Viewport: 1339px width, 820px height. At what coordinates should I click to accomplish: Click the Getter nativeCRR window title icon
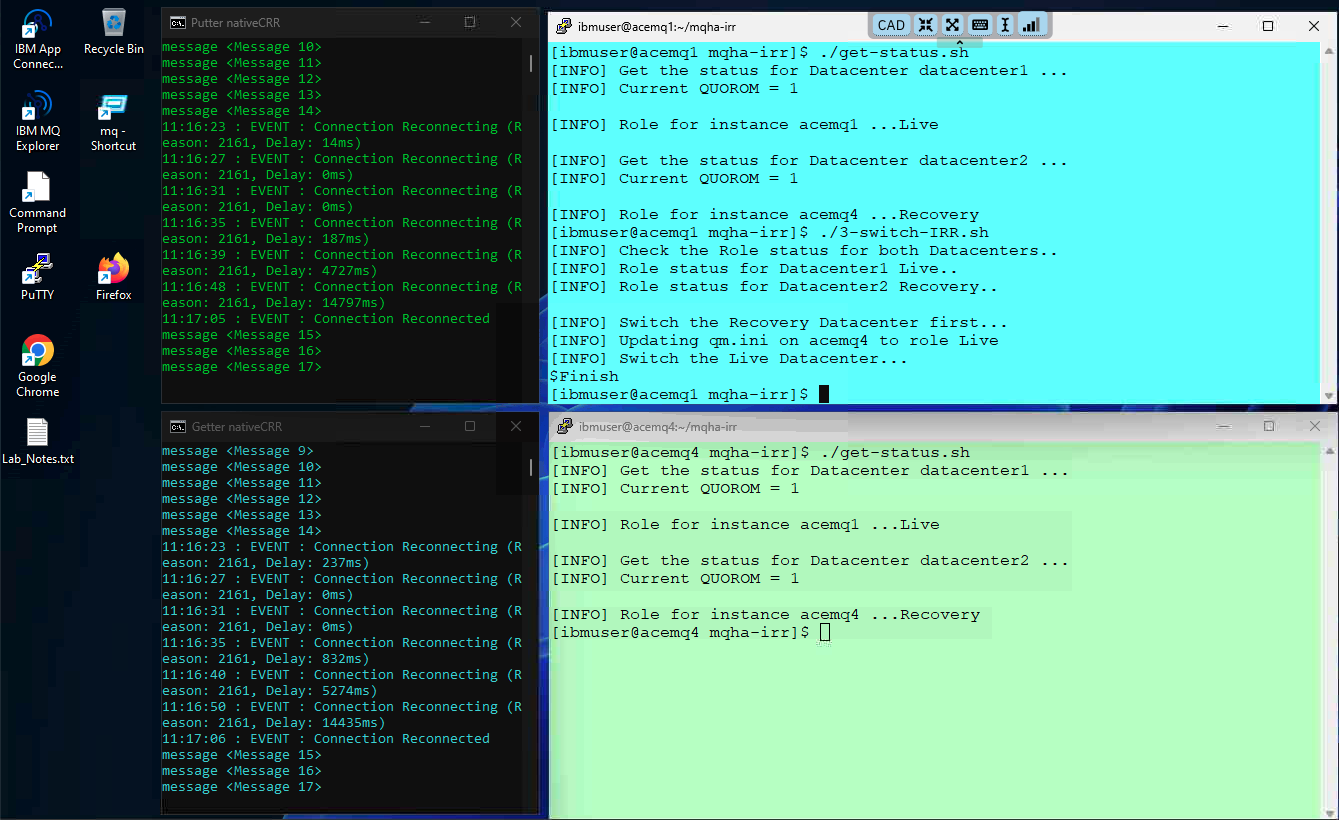pyautogui.click(x=177, y=426)
